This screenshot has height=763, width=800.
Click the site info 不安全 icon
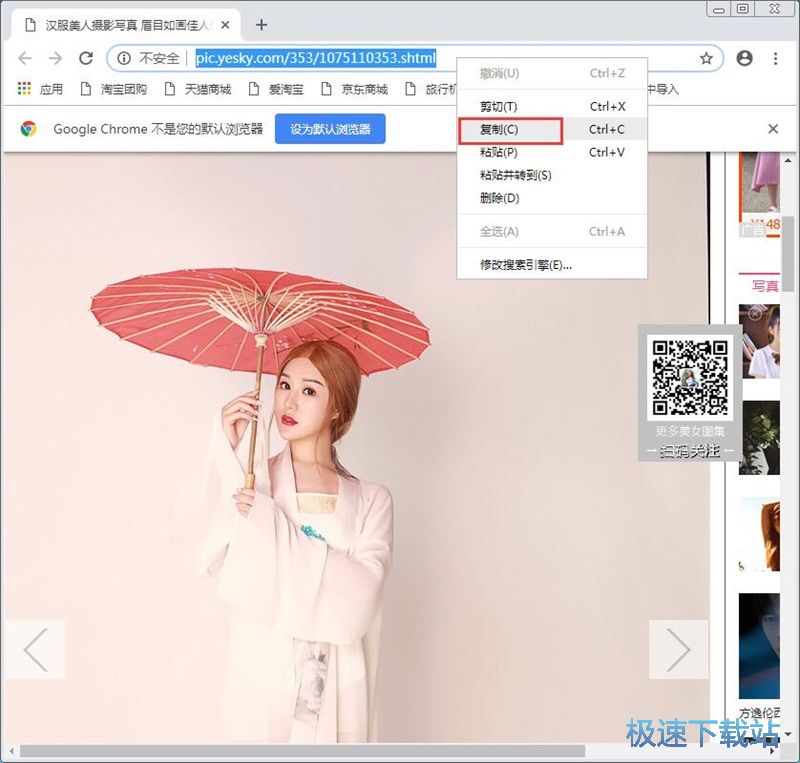[x=124, y=59]
